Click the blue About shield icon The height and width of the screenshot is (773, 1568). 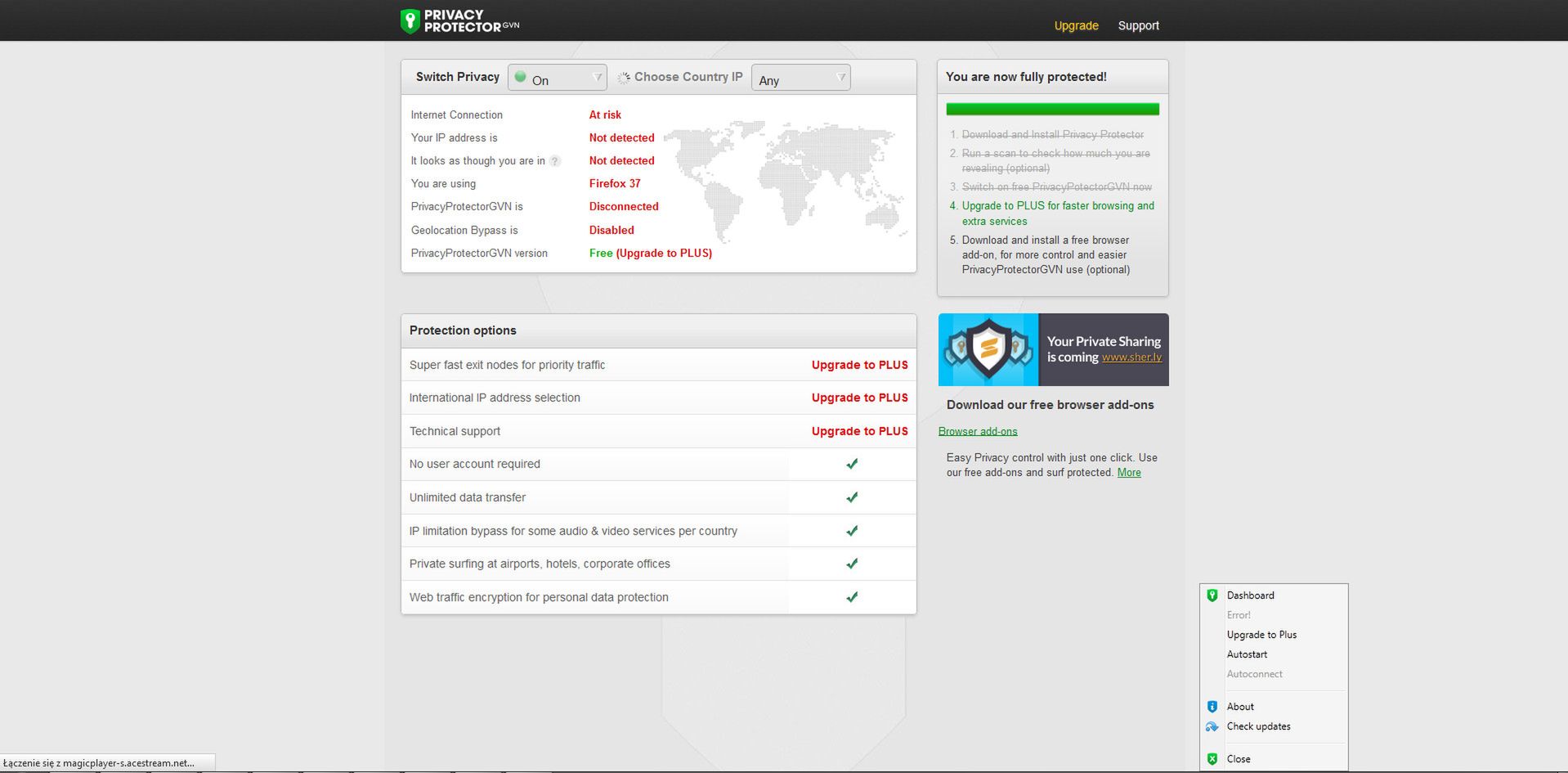click(x=1212, y=706)
